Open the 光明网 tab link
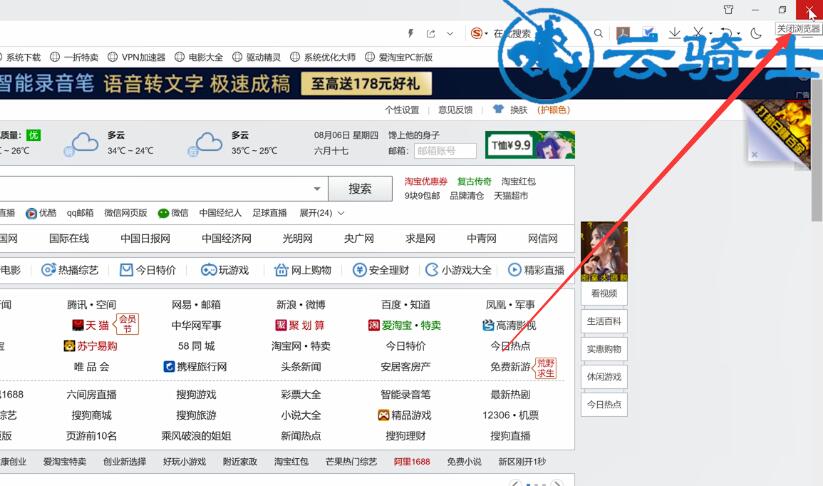The width and height of the screenshot is (823, 486). tap(298, 238)
